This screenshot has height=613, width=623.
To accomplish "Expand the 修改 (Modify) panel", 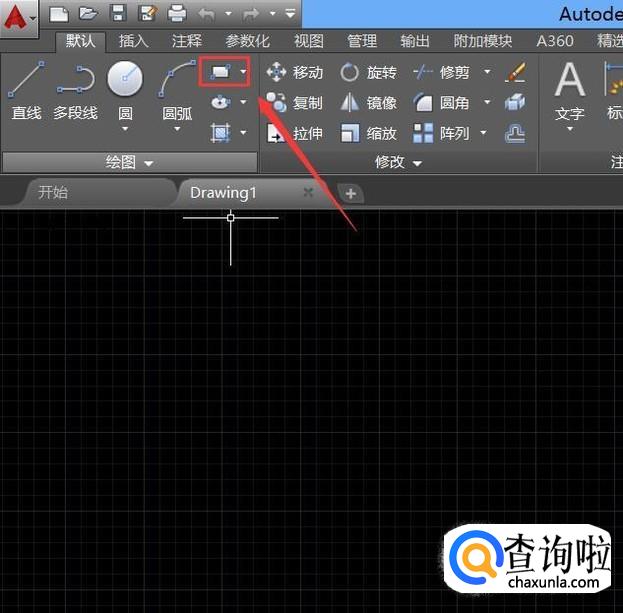I will 399,162.
